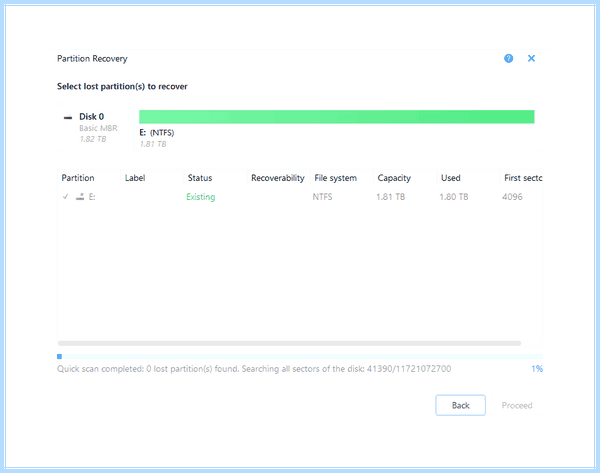Sort by Partition column header
Image resolution: width=600 pixels, height=473 pixels.
coord(78,178)
